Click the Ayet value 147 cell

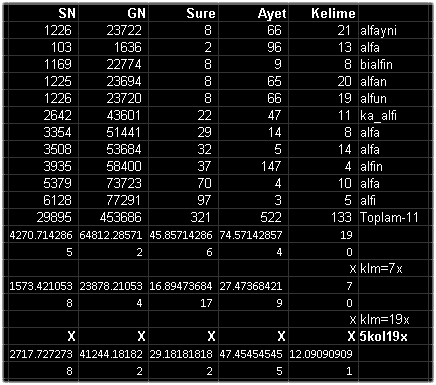pyautogui.click(x=253, y=166)
